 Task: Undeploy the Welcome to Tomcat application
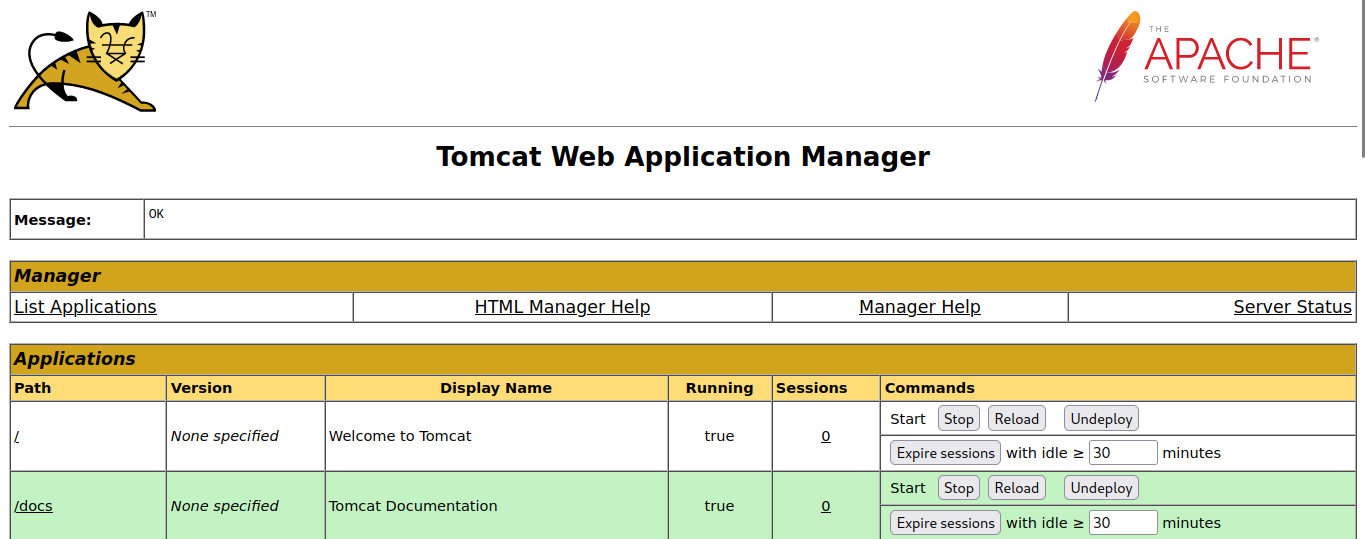(1101, 419)
